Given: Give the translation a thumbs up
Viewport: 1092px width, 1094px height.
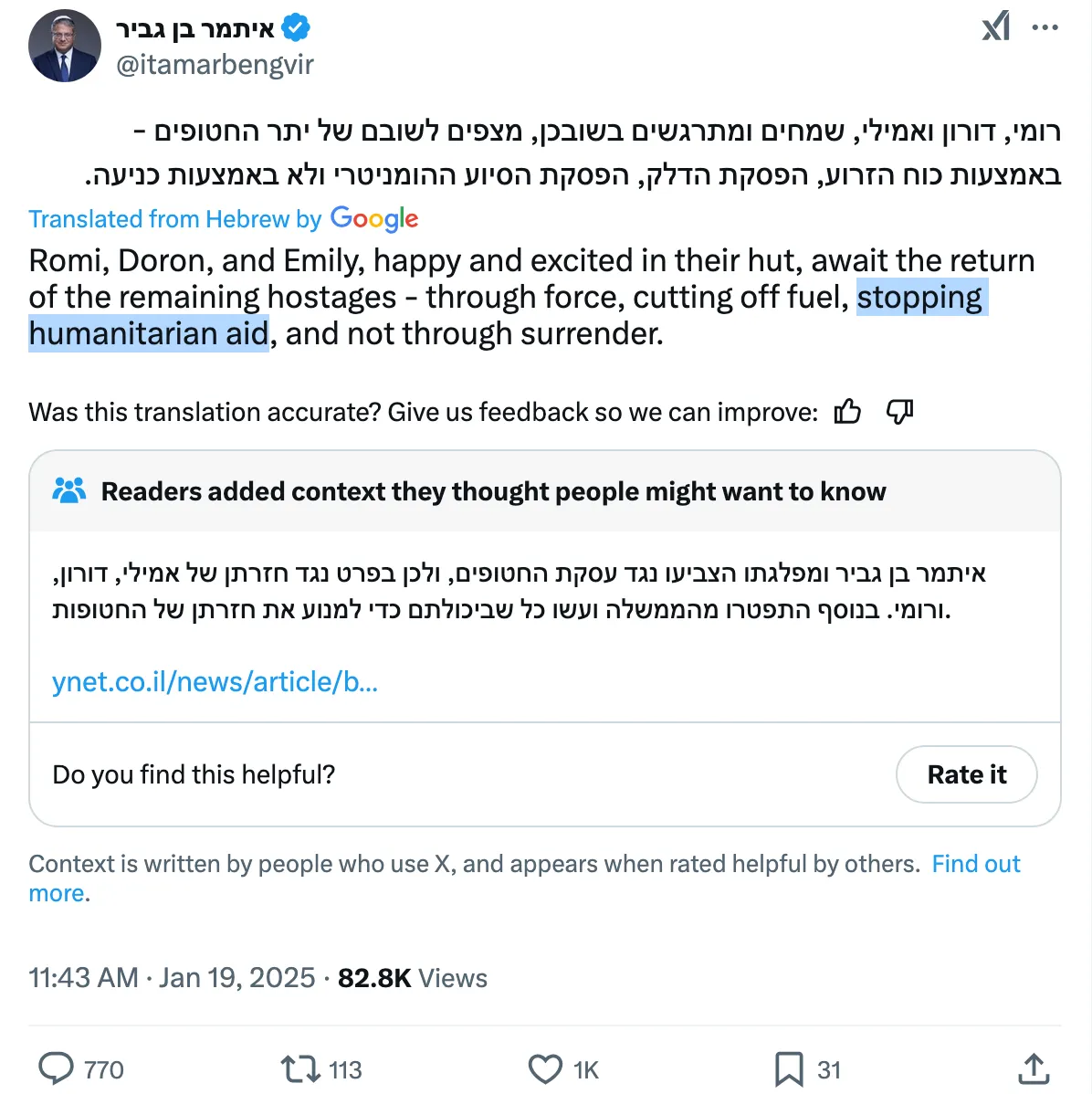Looking at the screenshot, I should click(x=847, y=413).
